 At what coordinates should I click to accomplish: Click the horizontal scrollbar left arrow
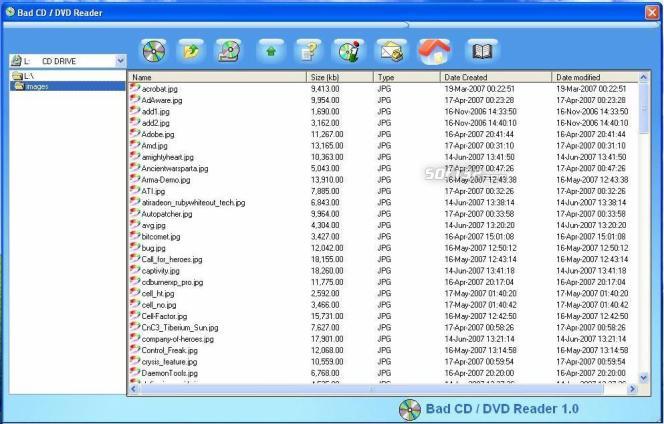point(134,389)
